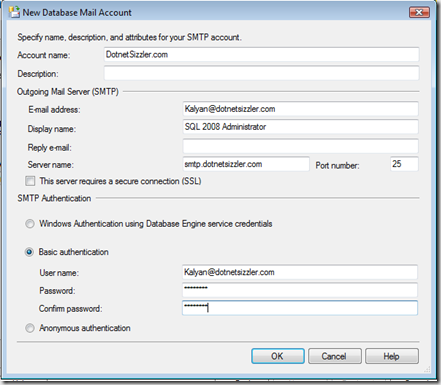Click the OK button
The height and width of the screenshot is (385, 441).
coord(278,356)
